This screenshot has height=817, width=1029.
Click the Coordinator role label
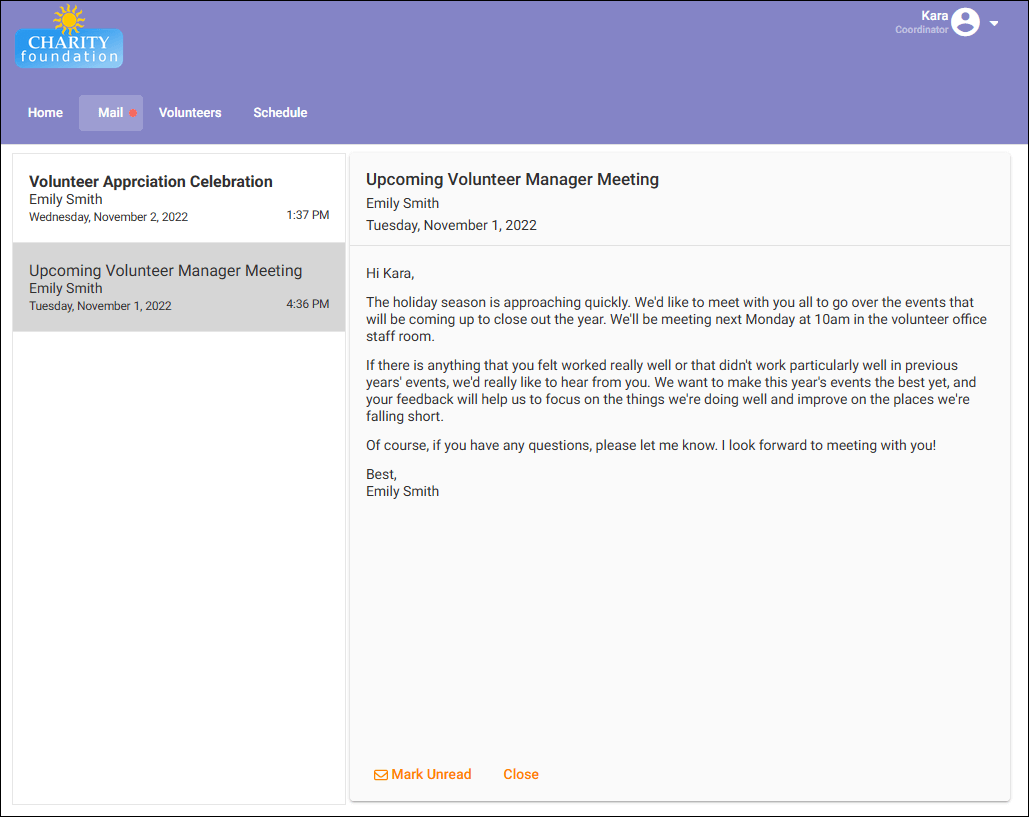[x=921, y=30]
